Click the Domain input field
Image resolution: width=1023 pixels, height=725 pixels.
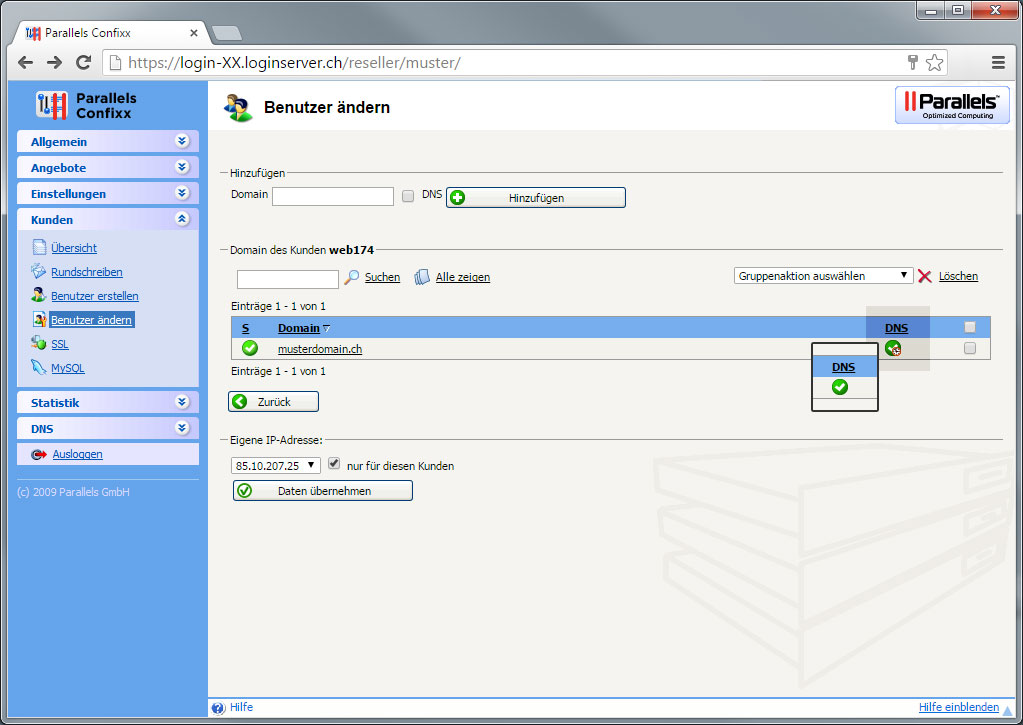pyautogui.click(x=333, y=196)
